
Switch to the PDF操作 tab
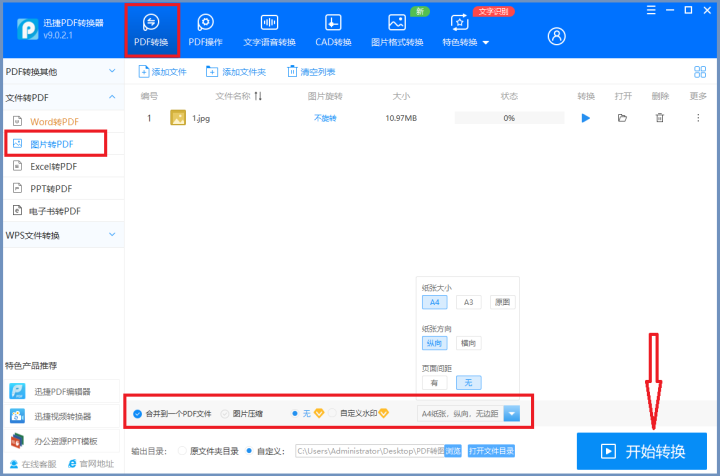tap(205, 30)
